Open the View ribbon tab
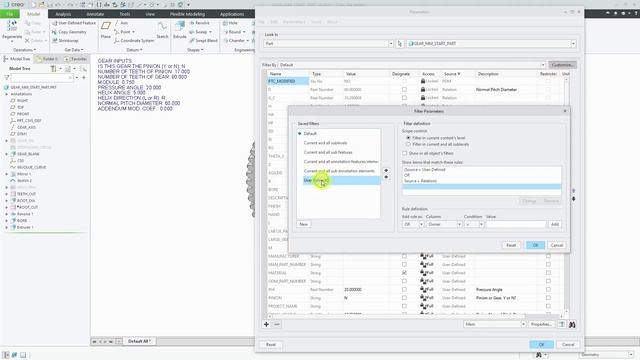Screen dimensions: 640x360 (150, 14)
